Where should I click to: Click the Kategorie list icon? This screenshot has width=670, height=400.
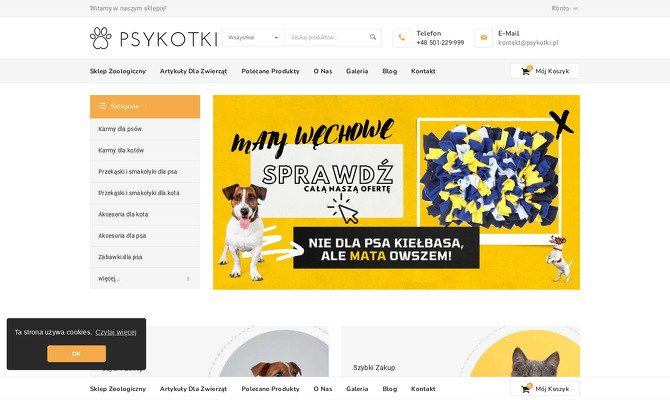pos(102,106)
